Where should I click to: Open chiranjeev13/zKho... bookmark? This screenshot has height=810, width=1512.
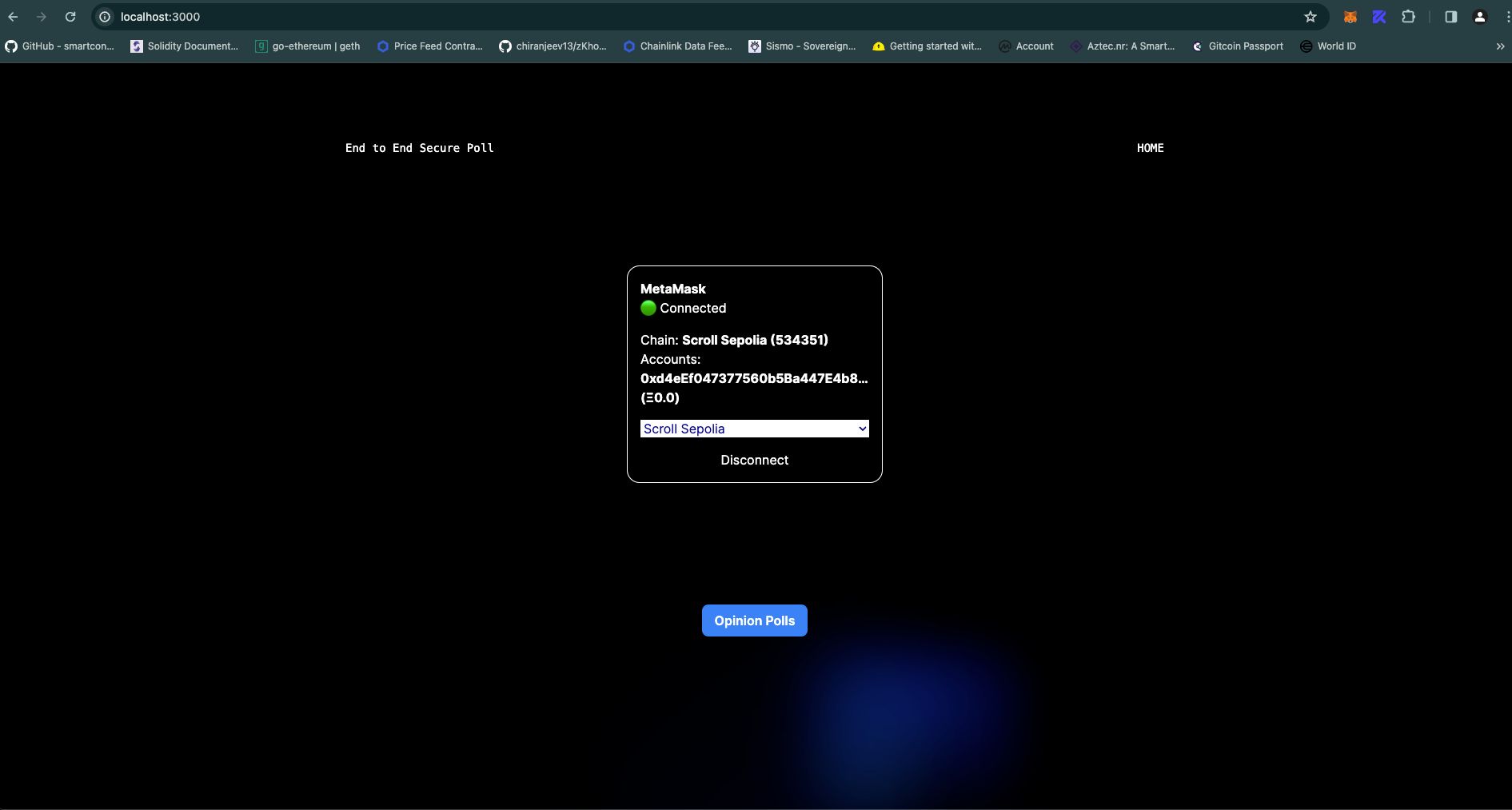tap(553, 46)
